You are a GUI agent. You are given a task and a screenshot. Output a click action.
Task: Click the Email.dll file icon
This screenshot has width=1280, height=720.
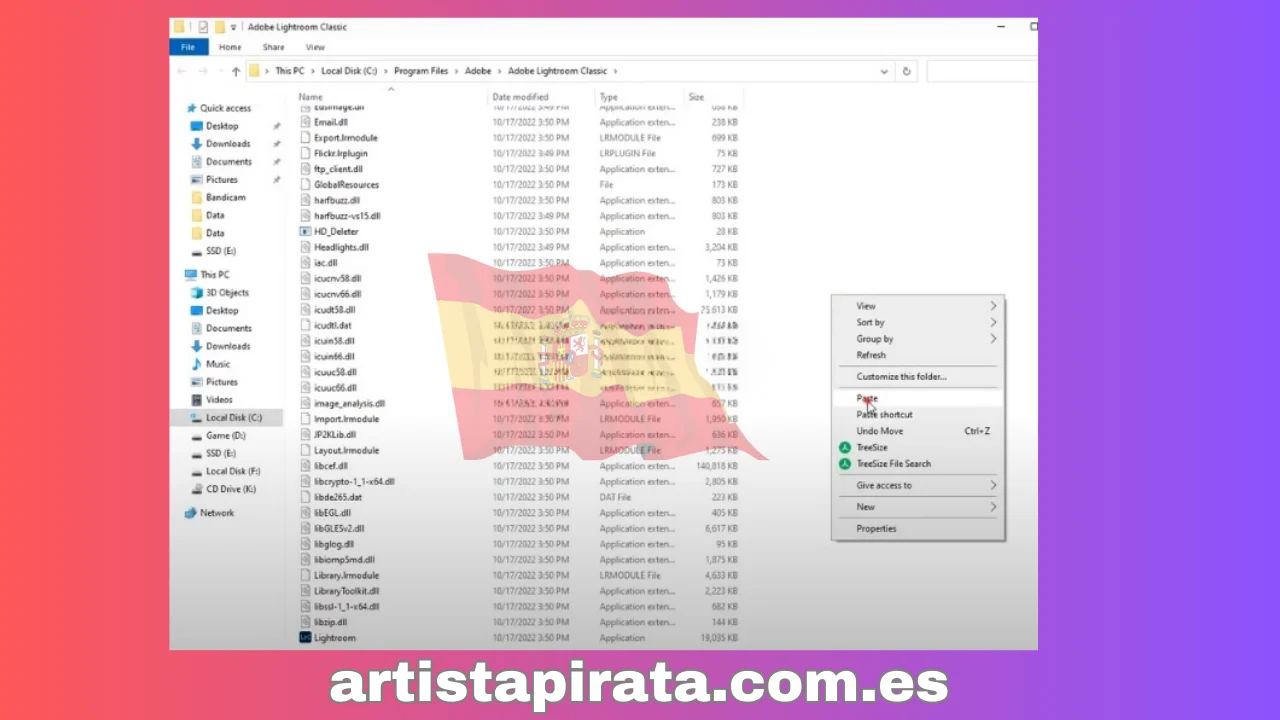point(305,122)
